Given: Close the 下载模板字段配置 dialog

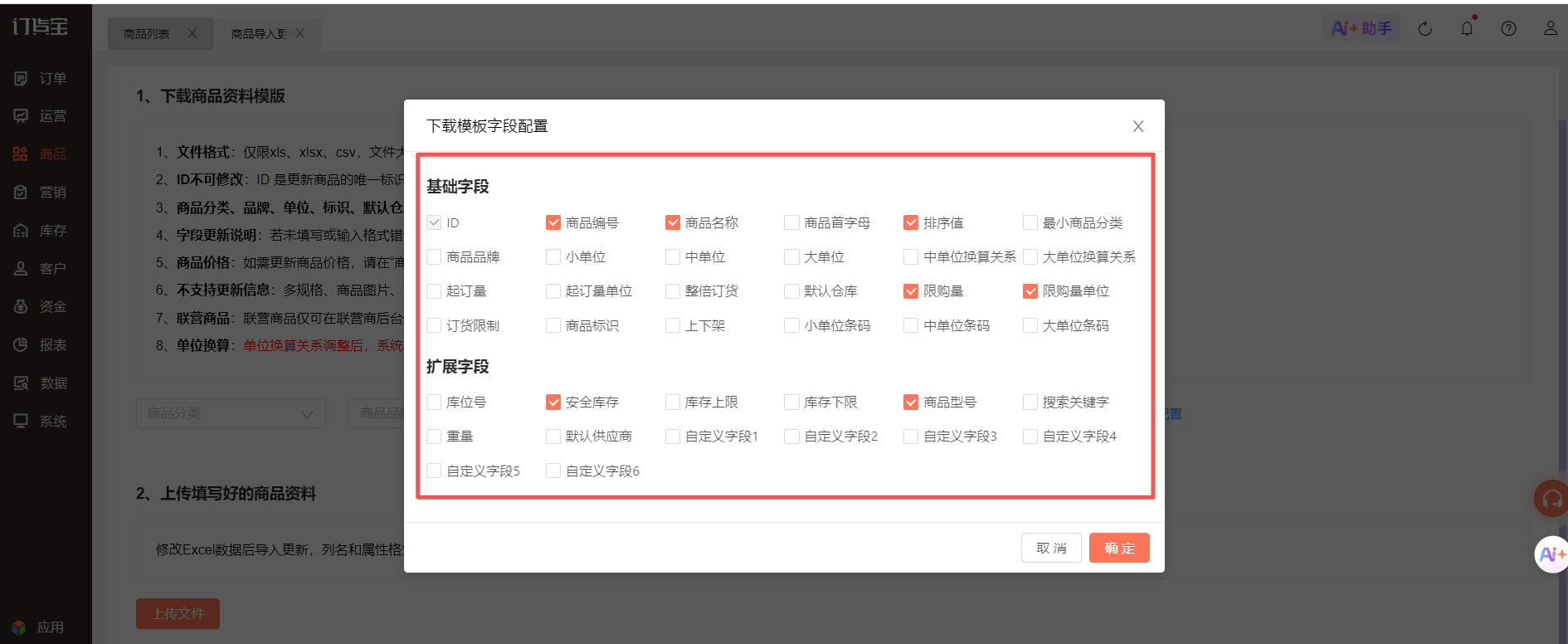Looking at the screenshot, I should pyautogui.click(x=1138, y=126).
